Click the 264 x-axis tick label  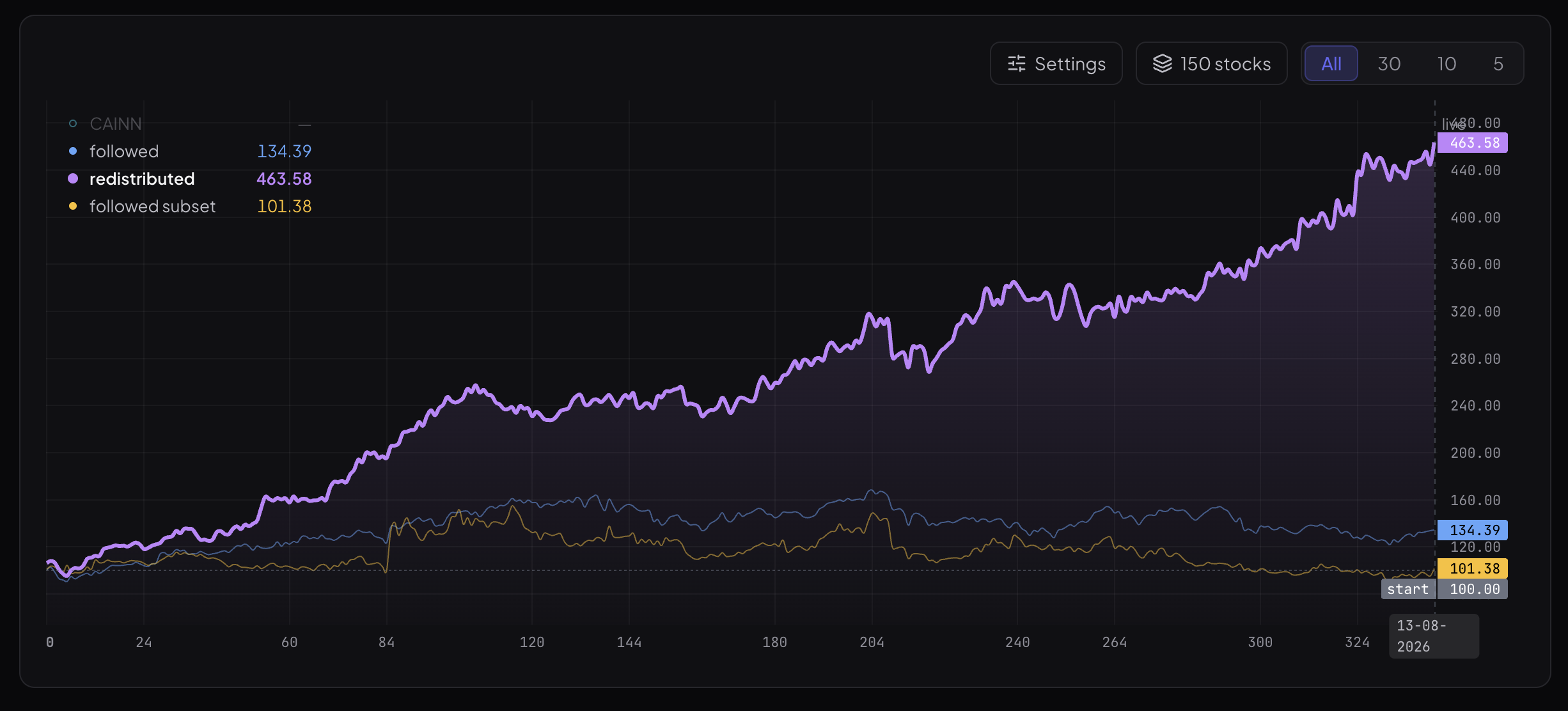1115,642
